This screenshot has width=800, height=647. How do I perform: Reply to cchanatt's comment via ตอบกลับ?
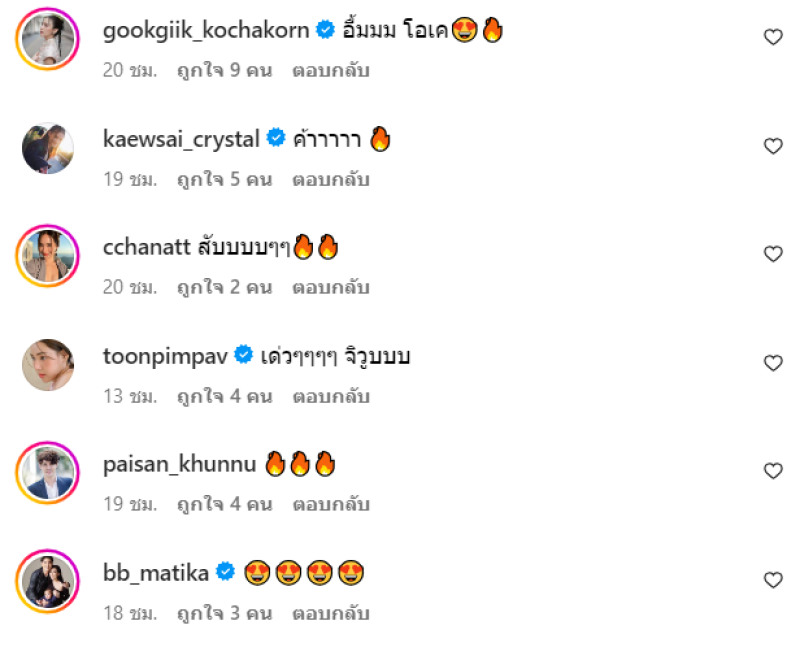(x=330, y=288)
